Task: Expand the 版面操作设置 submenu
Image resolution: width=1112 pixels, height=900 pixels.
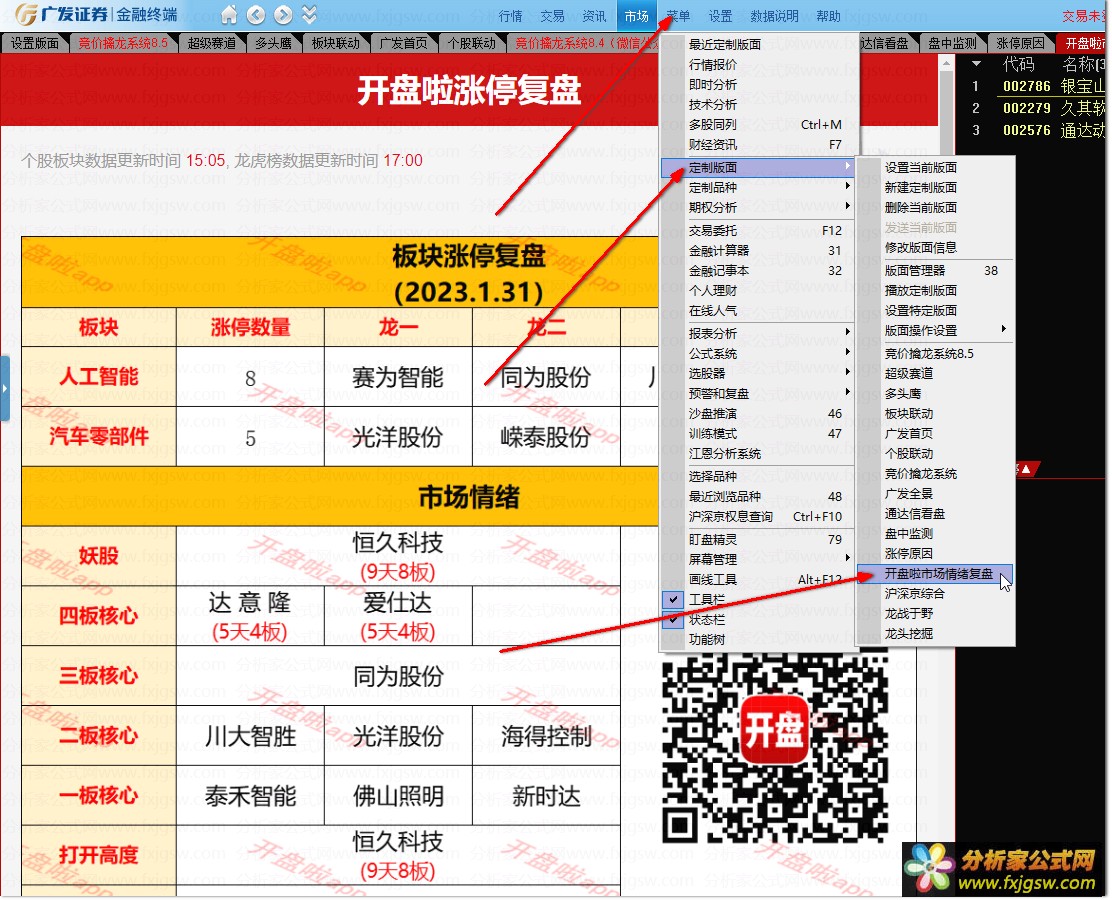Action: [x=936, y=331]
